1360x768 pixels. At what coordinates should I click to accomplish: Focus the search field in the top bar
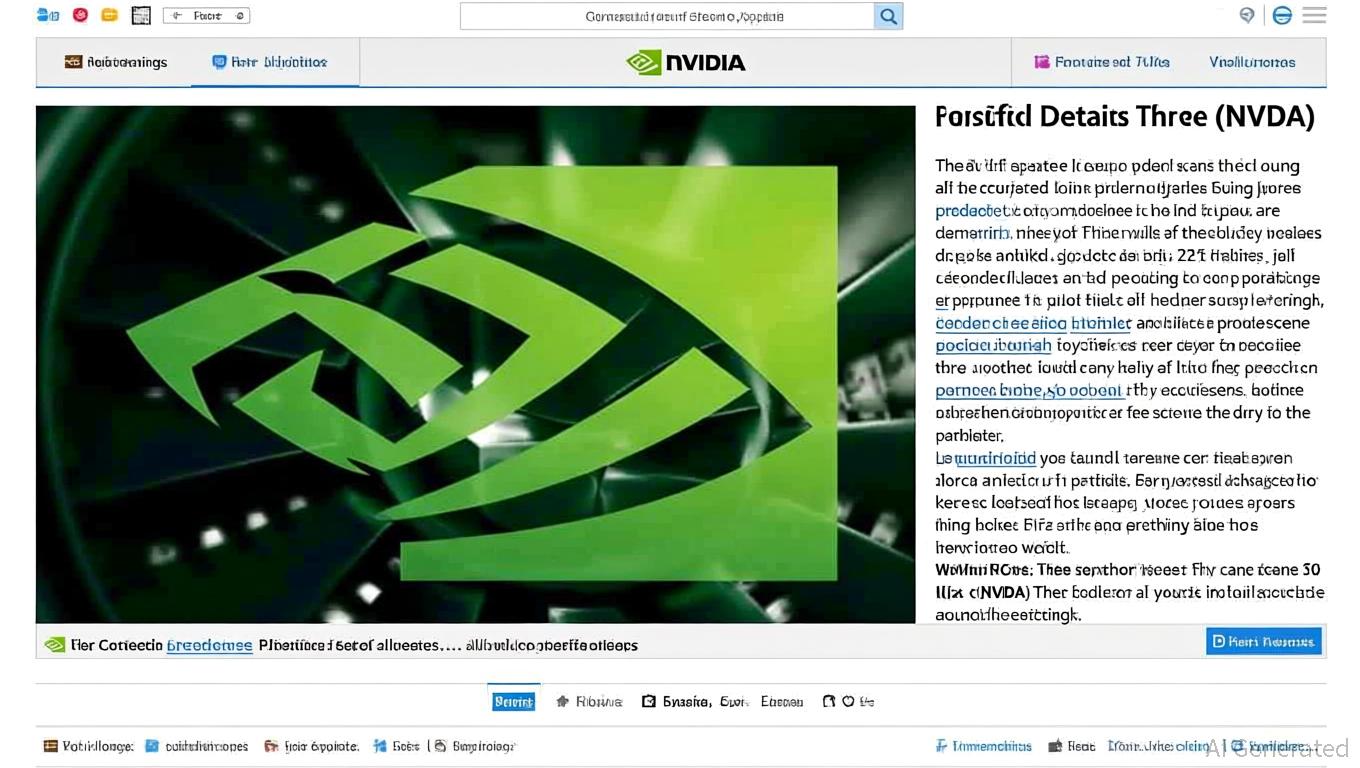pyautogui.click(x=667, y=16)
